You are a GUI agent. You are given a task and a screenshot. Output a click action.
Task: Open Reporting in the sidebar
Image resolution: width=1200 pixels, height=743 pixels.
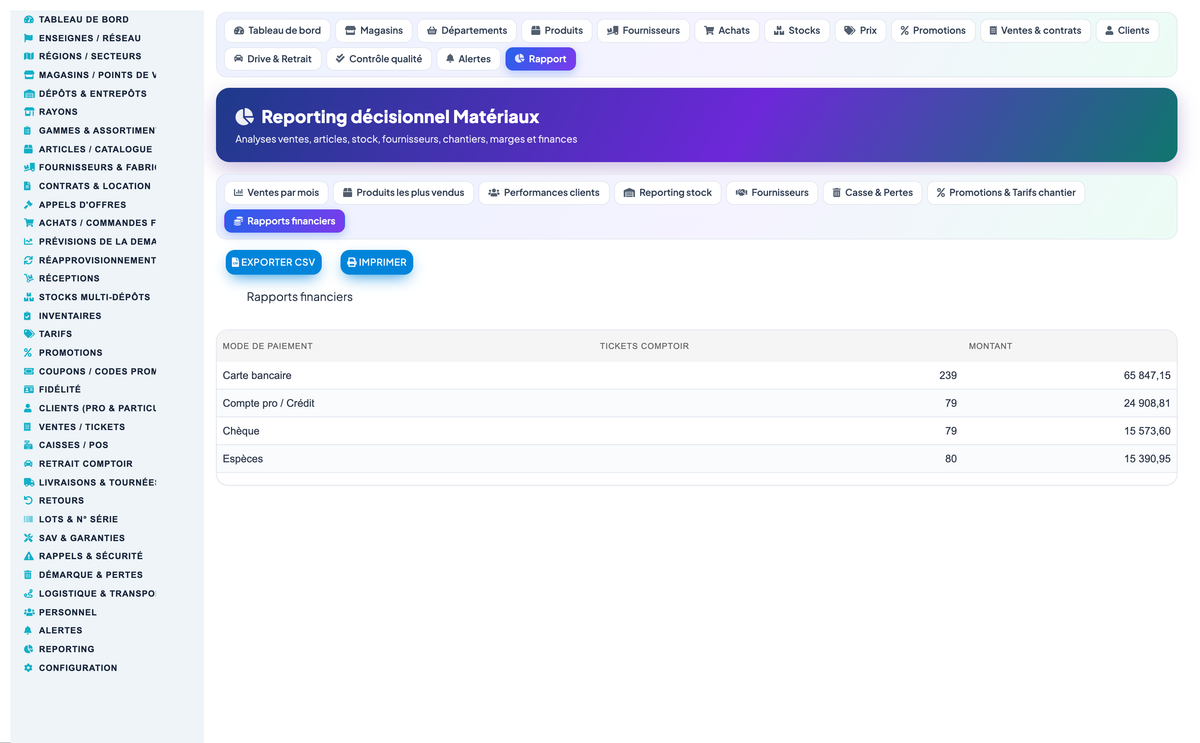(66, 649)
